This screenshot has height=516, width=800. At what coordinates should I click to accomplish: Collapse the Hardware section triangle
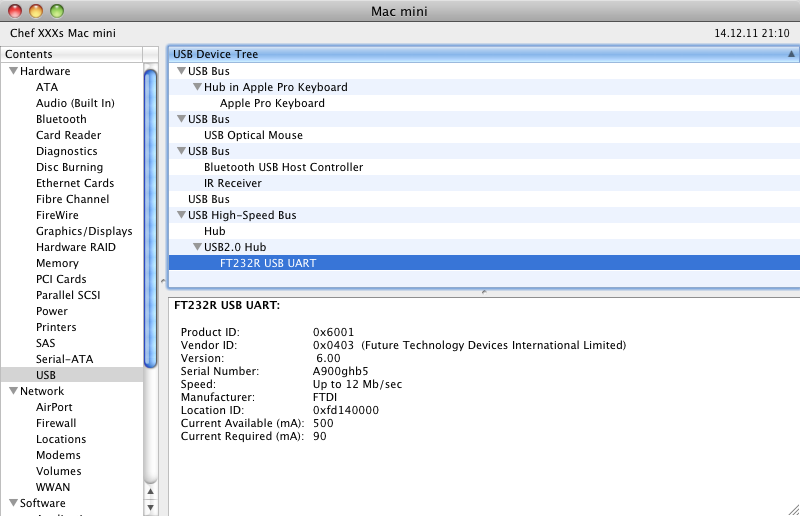[x=13, y=71]
